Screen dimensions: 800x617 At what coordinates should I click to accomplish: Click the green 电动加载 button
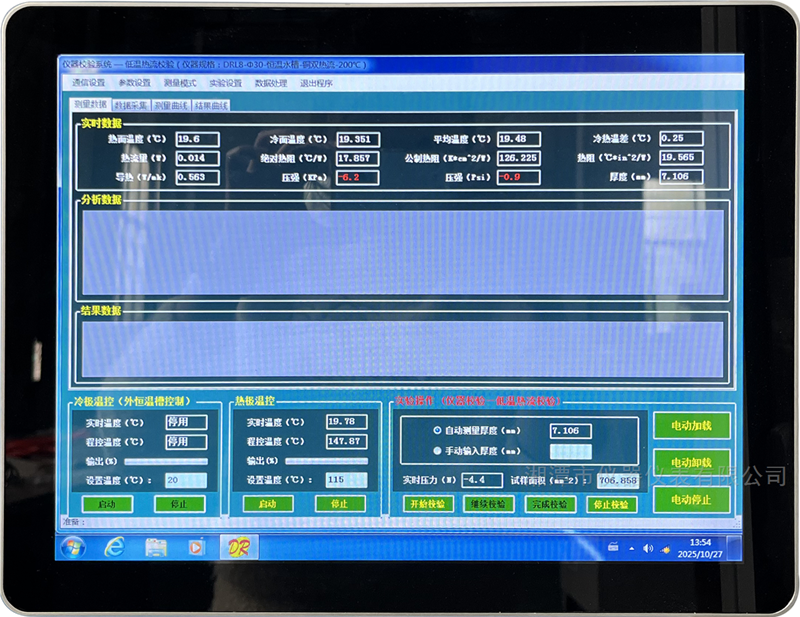692,426
